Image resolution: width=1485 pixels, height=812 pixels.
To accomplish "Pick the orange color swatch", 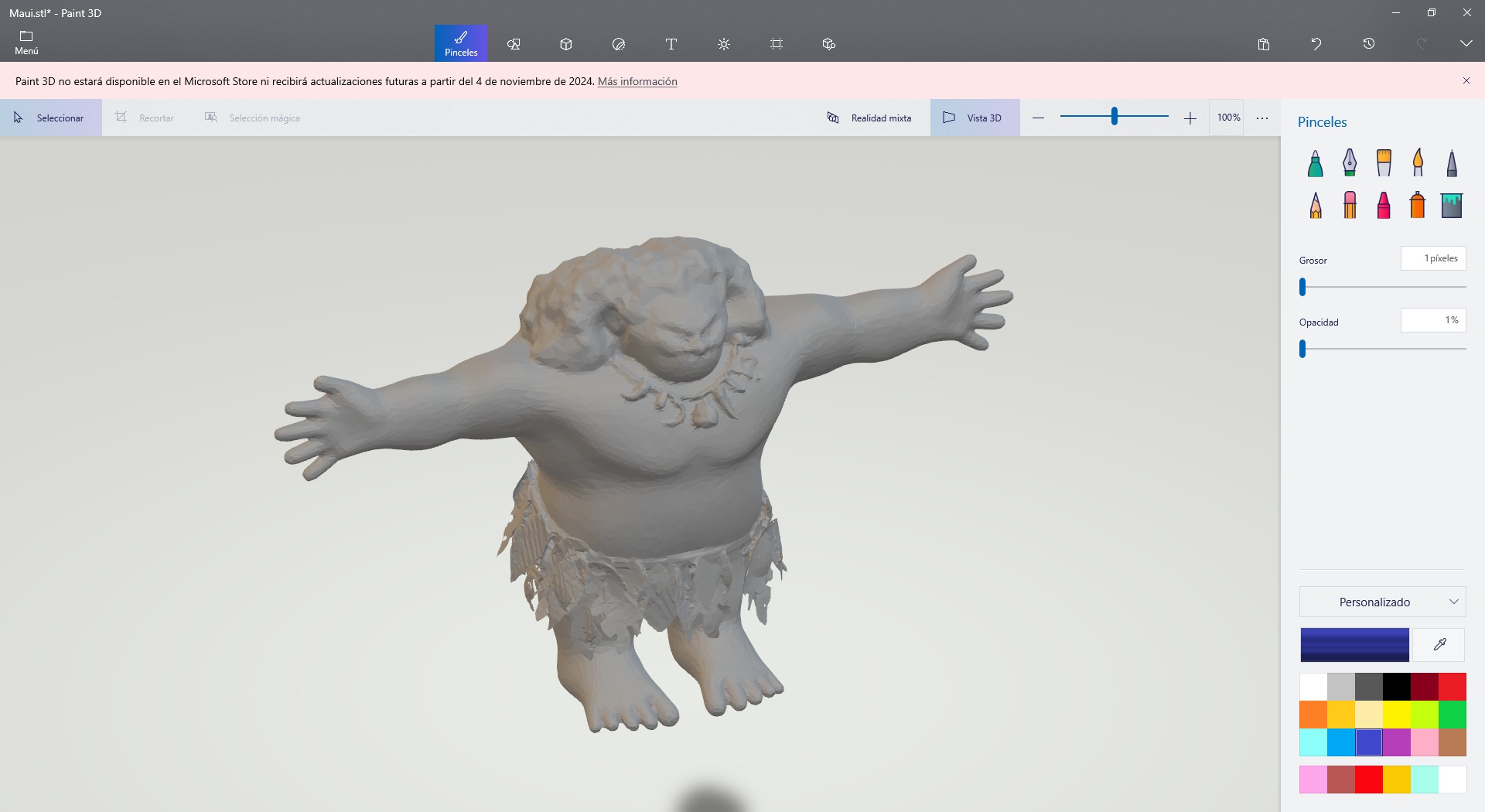I will pos(1313,715).
